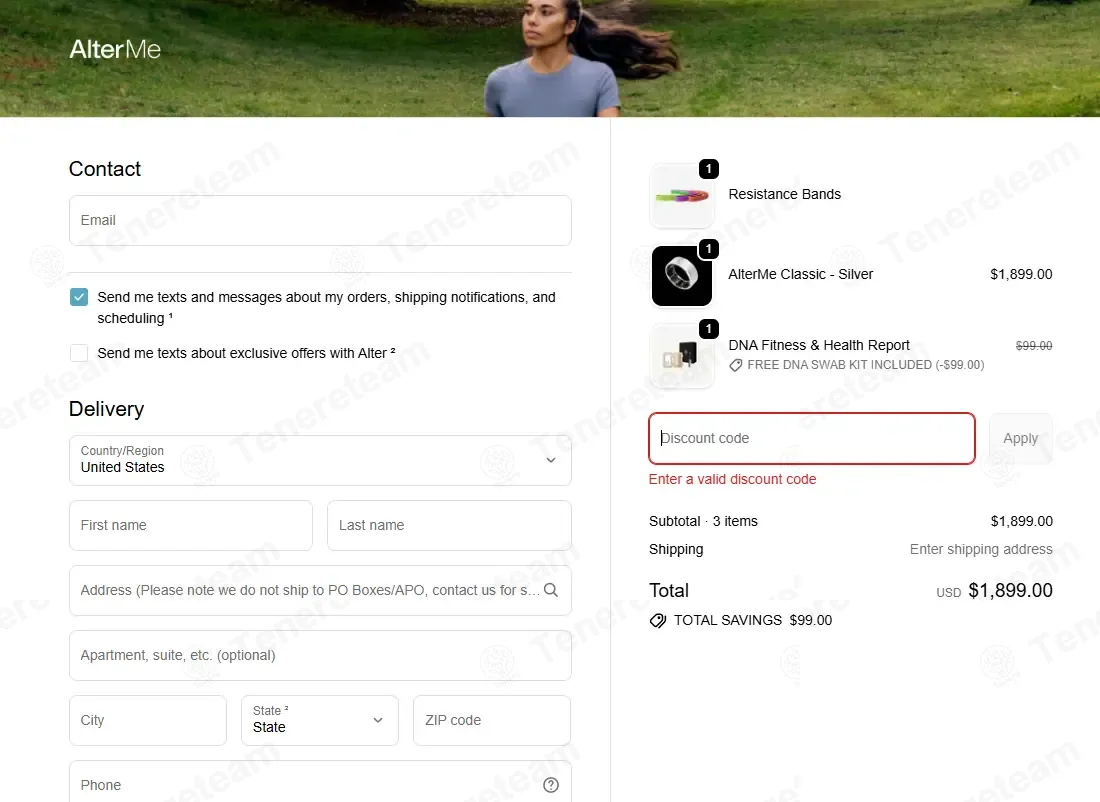Focus the Discount code field
The width and height of the screenshot is (1100, 802).
pos(812,439)
